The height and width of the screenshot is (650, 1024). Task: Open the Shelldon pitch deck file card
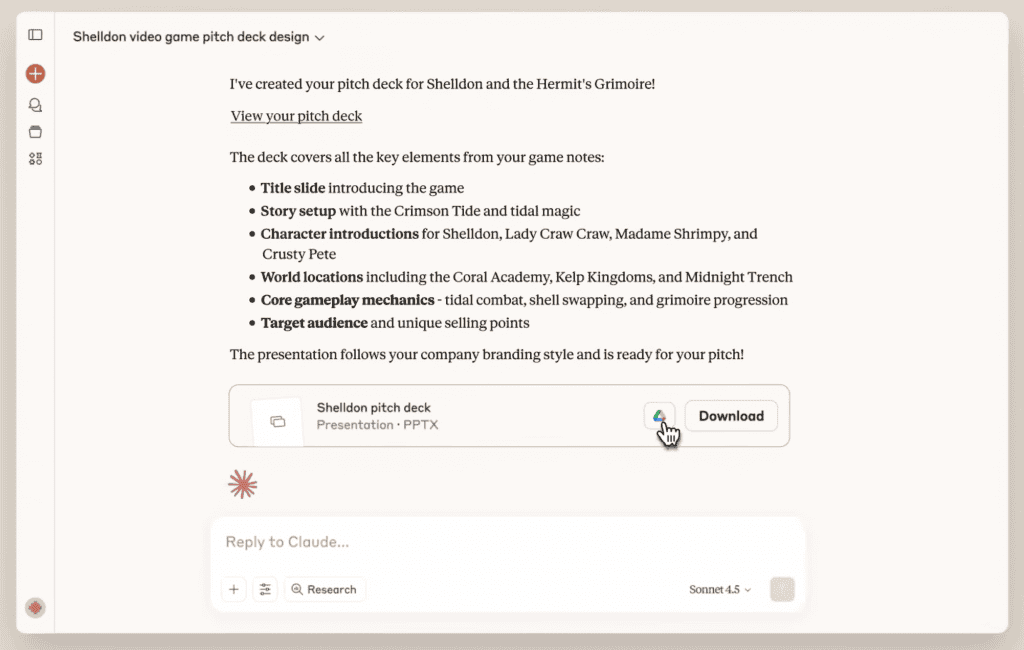click(x=450, y=416)
